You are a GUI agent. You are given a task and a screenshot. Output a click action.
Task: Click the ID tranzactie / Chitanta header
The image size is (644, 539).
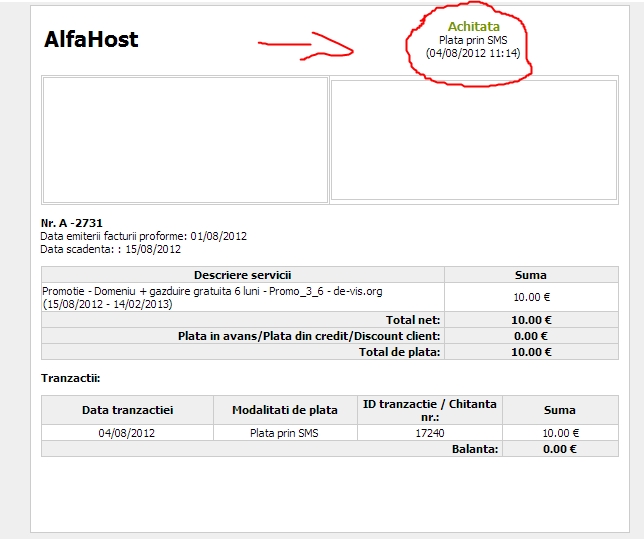coord(430,410)
